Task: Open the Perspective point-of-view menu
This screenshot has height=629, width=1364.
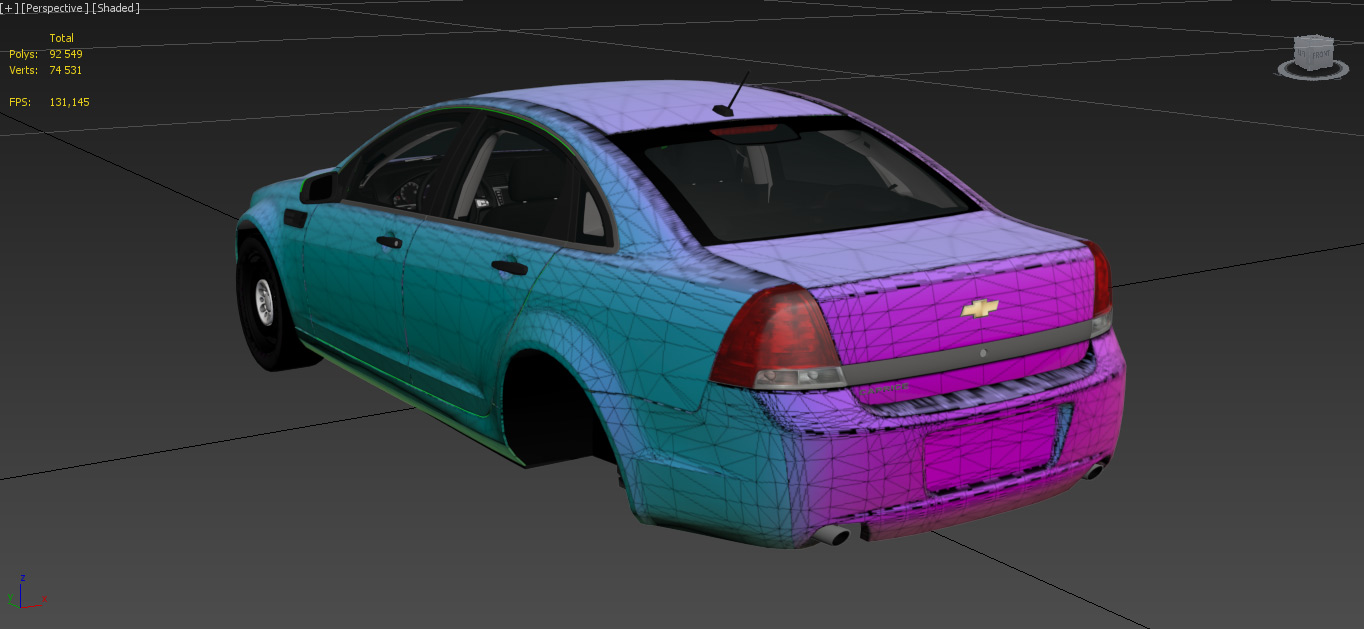Action: [x=54, y=8]
